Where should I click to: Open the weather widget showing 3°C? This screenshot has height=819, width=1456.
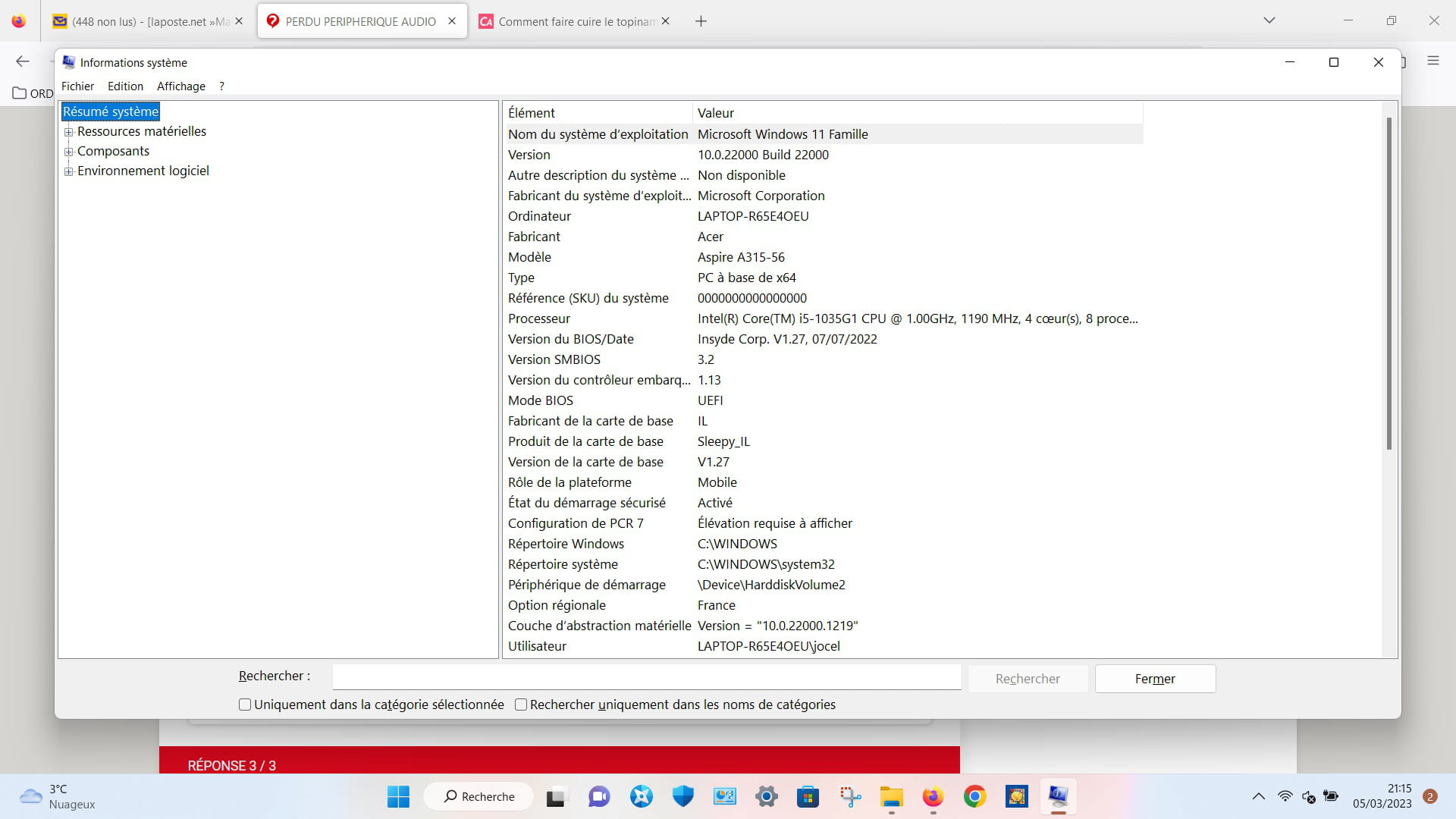58,796
